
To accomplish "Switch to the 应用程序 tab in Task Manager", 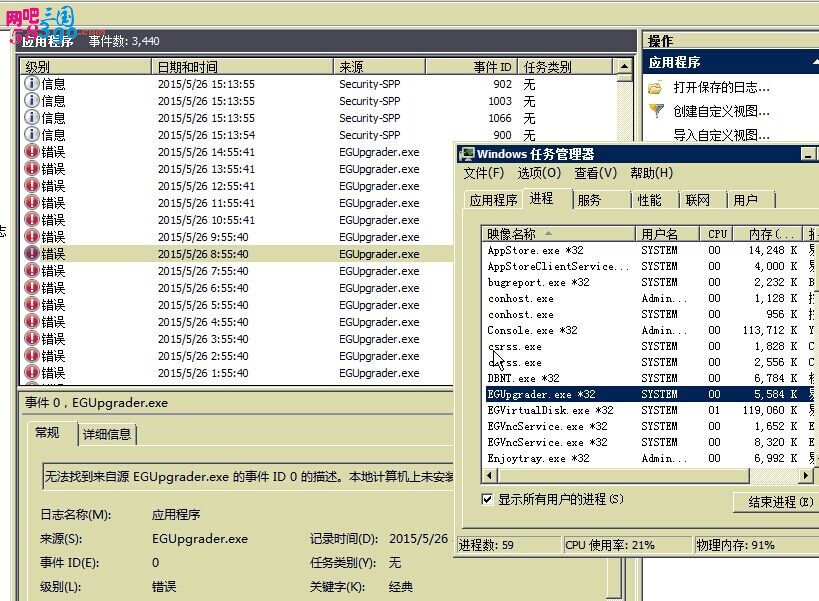I will coord(493,200).
